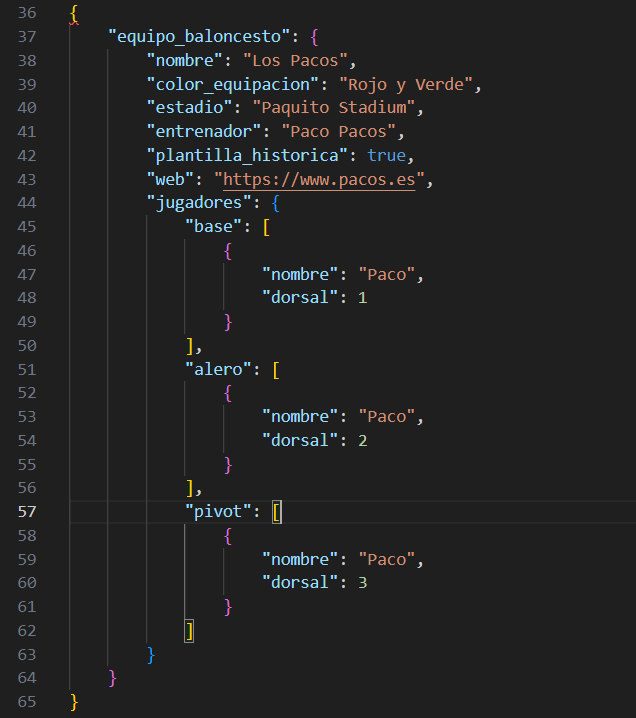Click the pink closing brace on line 64

tap(113, 679)
